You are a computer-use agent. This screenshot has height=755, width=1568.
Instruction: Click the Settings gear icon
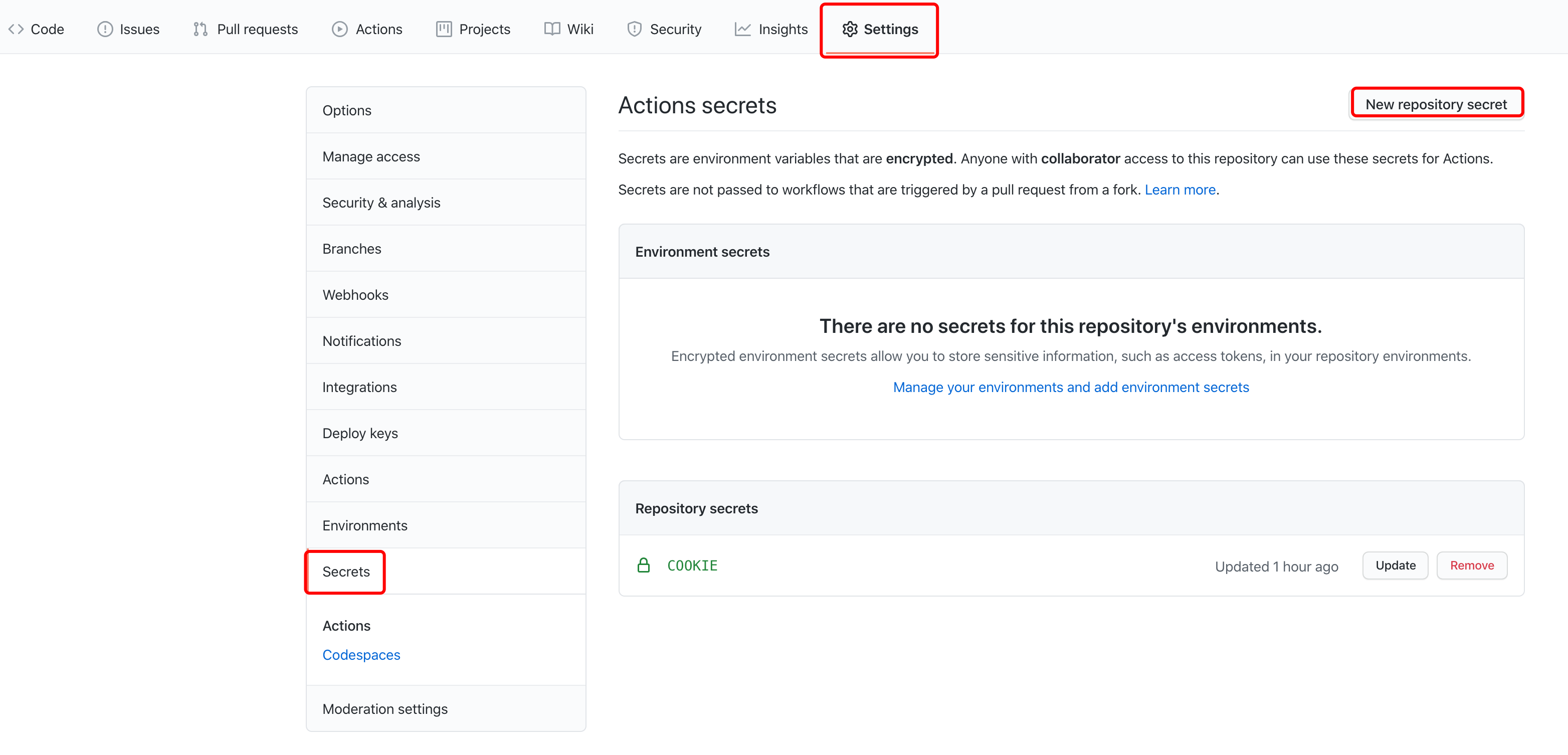[850, 29]
